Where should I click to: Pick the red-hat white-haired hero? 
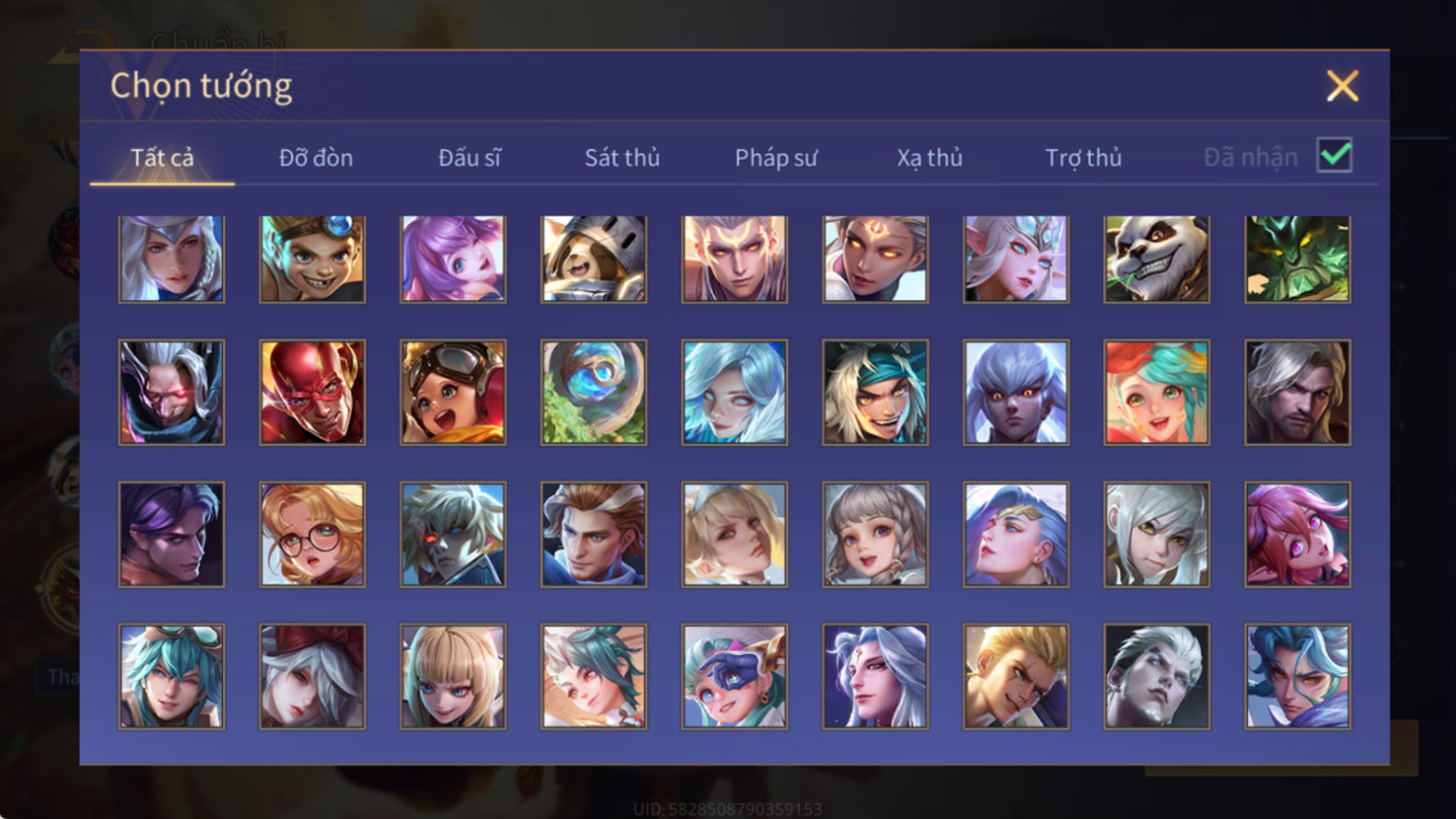(x=312, y=677)
